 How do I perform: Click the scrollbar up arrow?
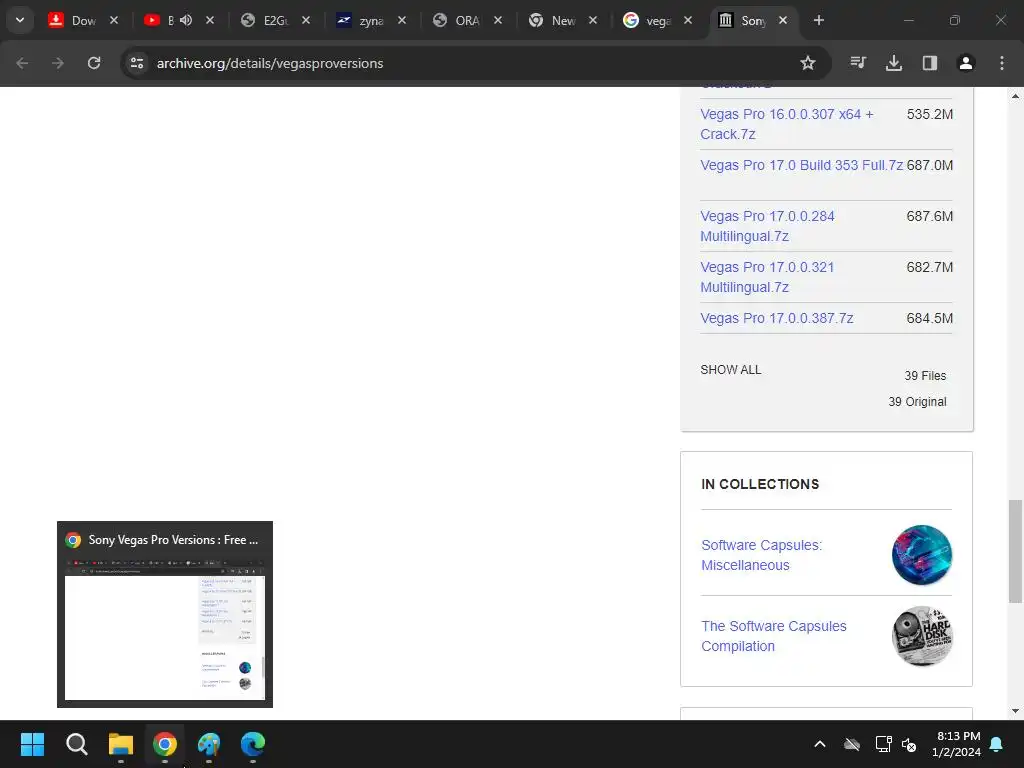1015,96
